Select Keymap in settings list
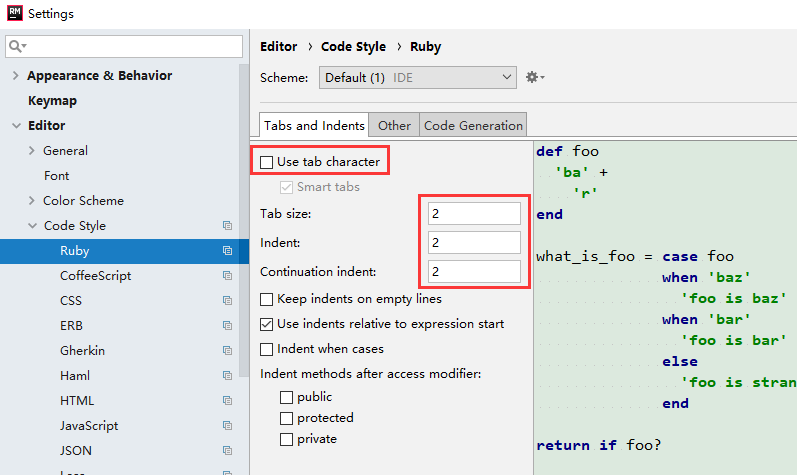The image size is (797, 475). coord(52,101)
